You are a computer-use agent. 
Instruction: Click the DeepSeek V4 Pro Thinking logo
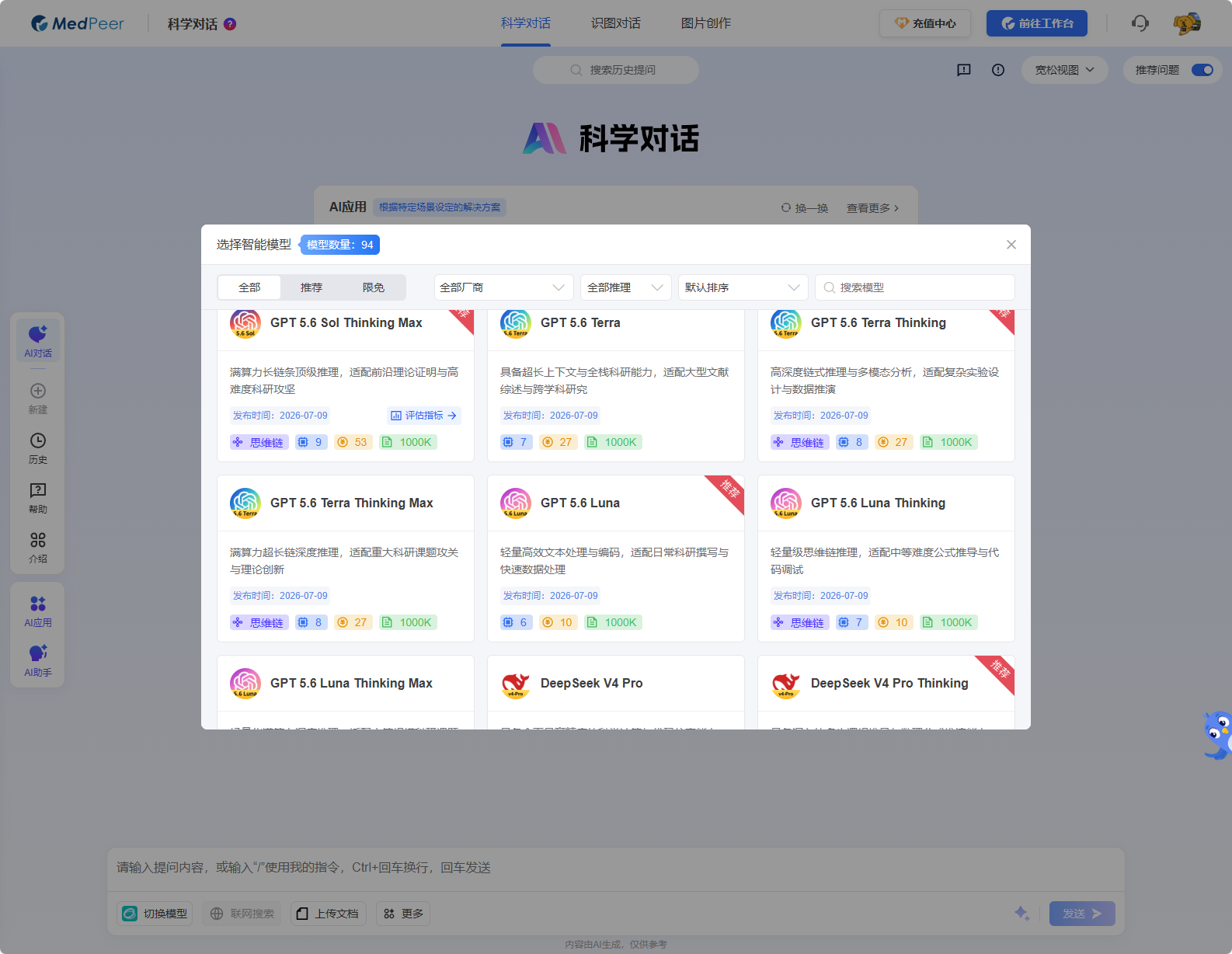(x=786, y=684)
